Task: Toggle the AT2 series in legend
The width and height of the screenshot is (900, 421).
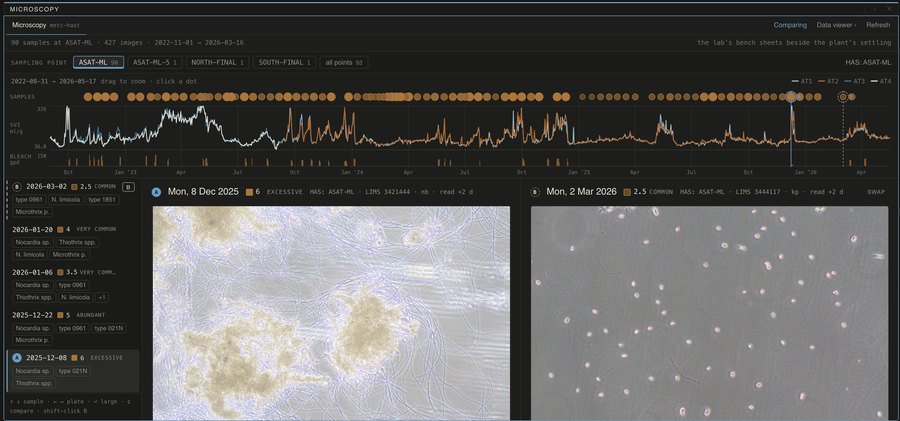Action: (x=829, y=82)
